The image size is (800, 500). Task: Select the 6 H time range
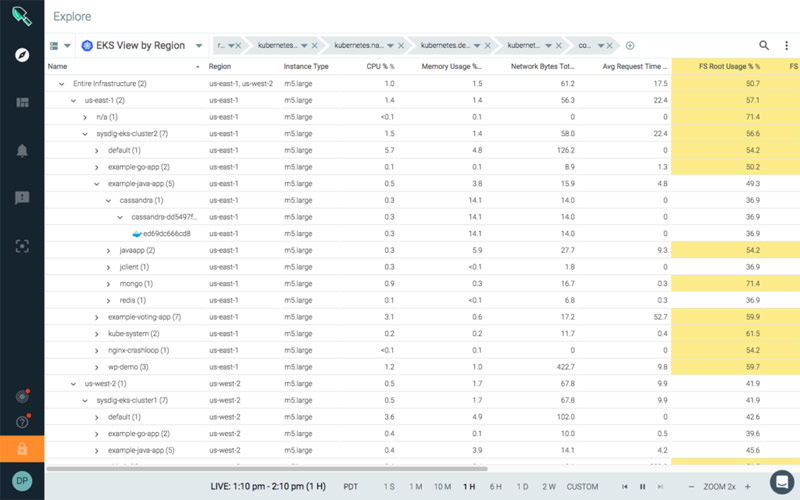[x=495, y=487]
